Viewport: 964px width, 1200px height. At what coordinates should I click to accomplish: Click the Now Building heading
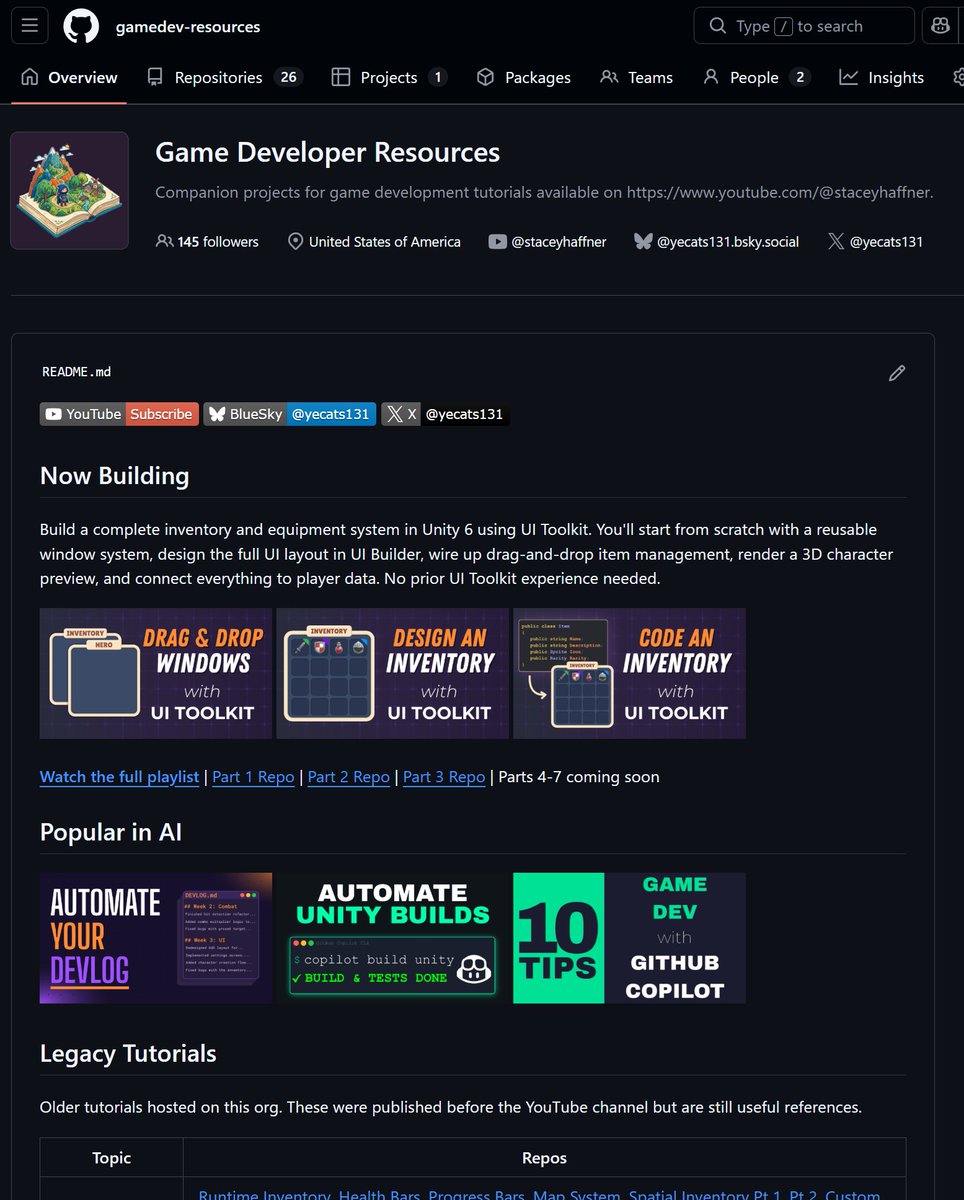pyautogui.click(x=115, y=476)
